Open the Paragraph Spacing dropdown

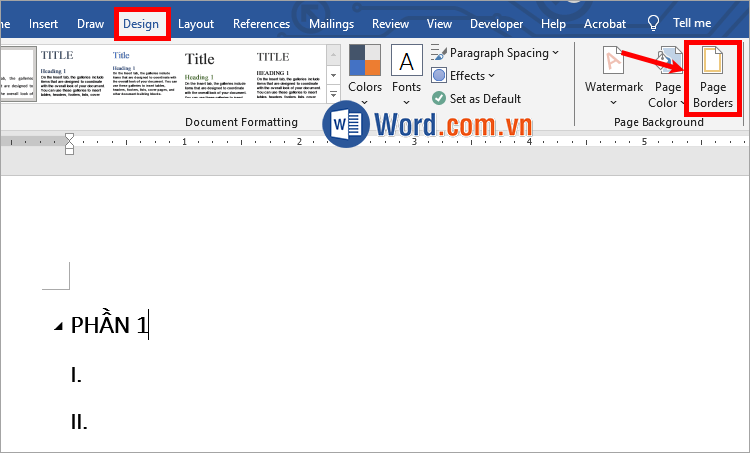(495, 53)
